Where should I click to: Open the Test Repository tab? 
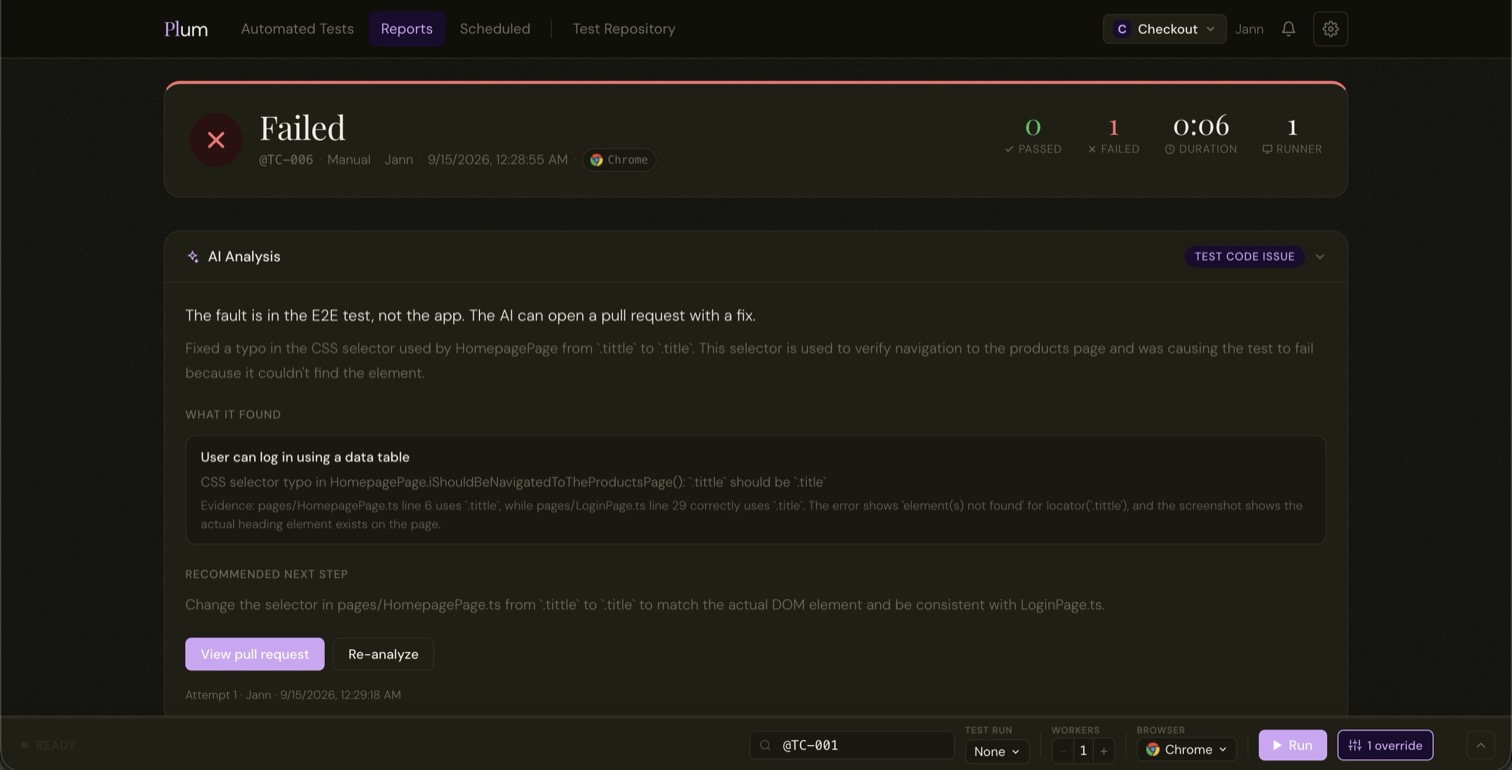[x=624, y=29]
